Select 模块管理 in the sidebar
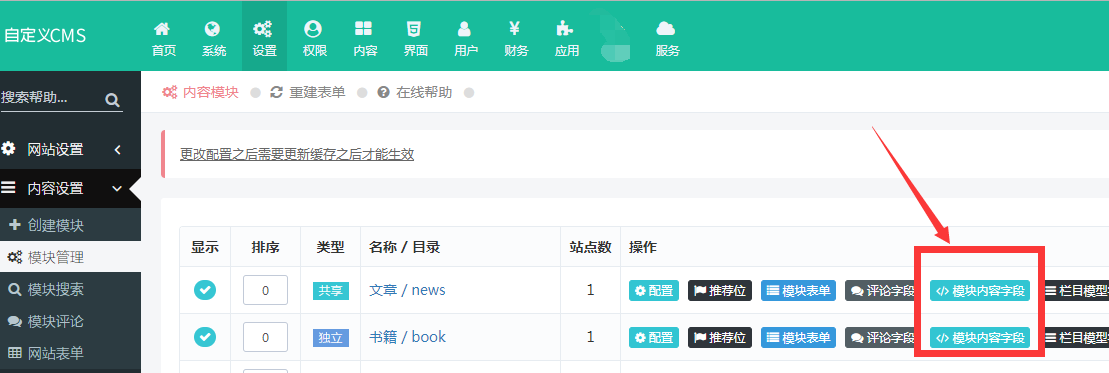This screenshot has height=373, width=1109. pos(70,258)
